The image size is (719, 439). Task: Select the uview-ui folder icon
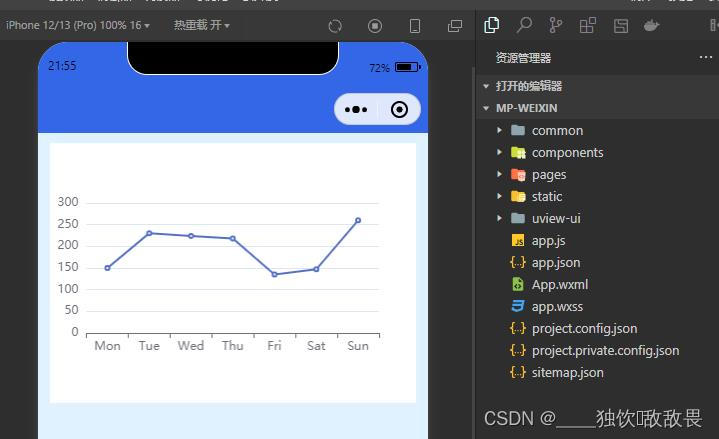tap(518, 218)
